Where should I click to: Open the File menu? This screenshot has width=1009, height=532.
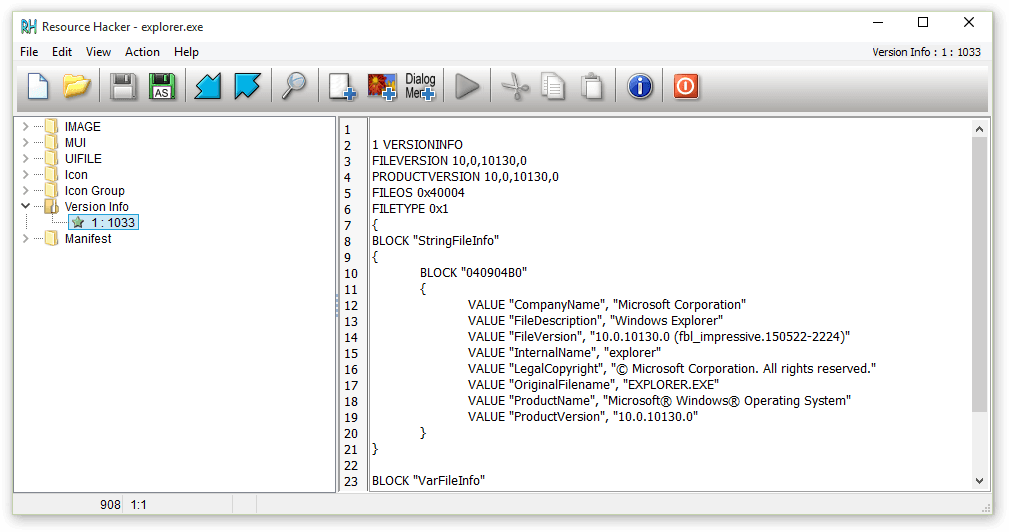click(29, 52)
